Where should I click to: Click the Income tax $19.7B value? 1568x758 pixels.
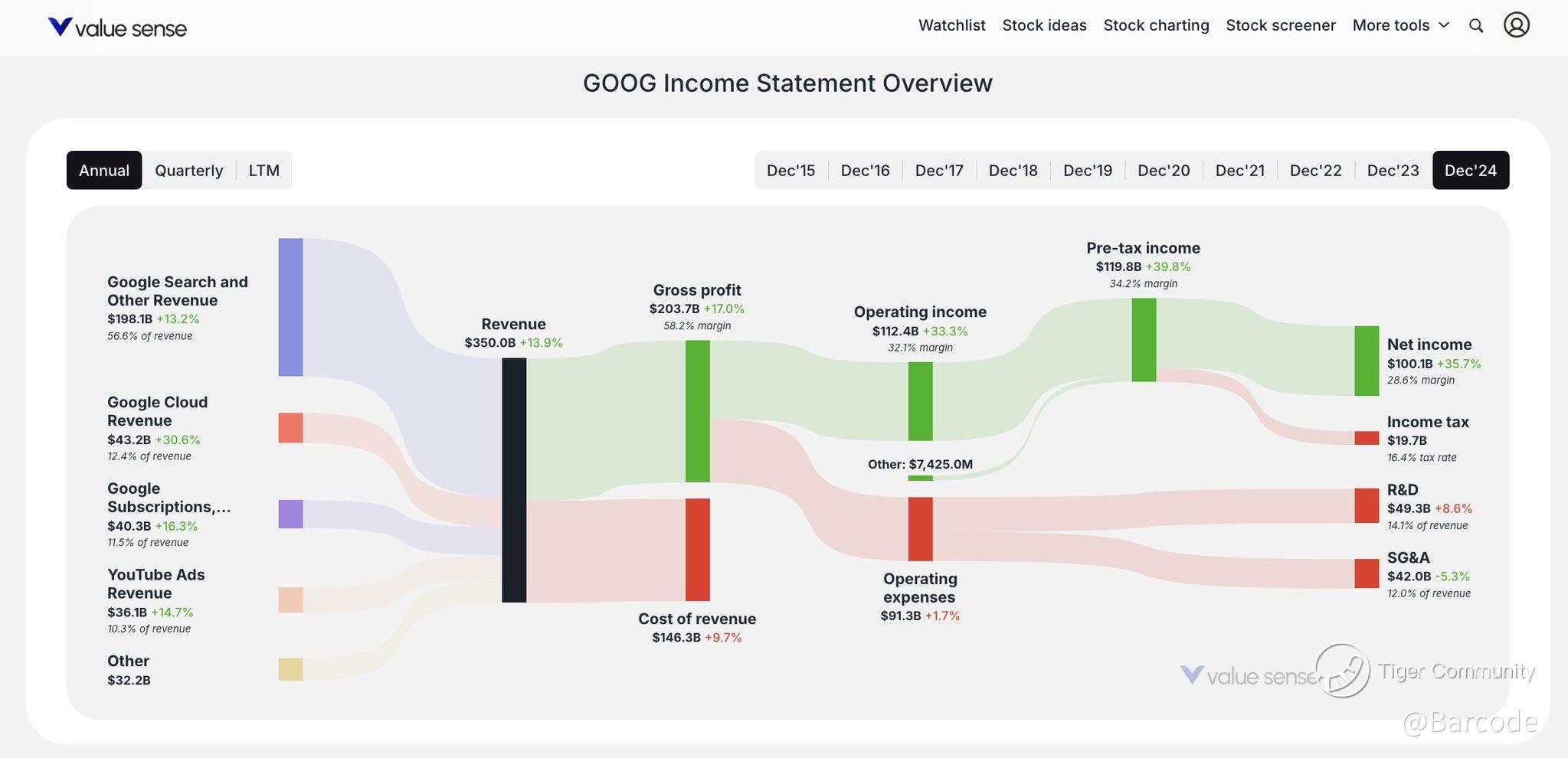point(1407,440)
